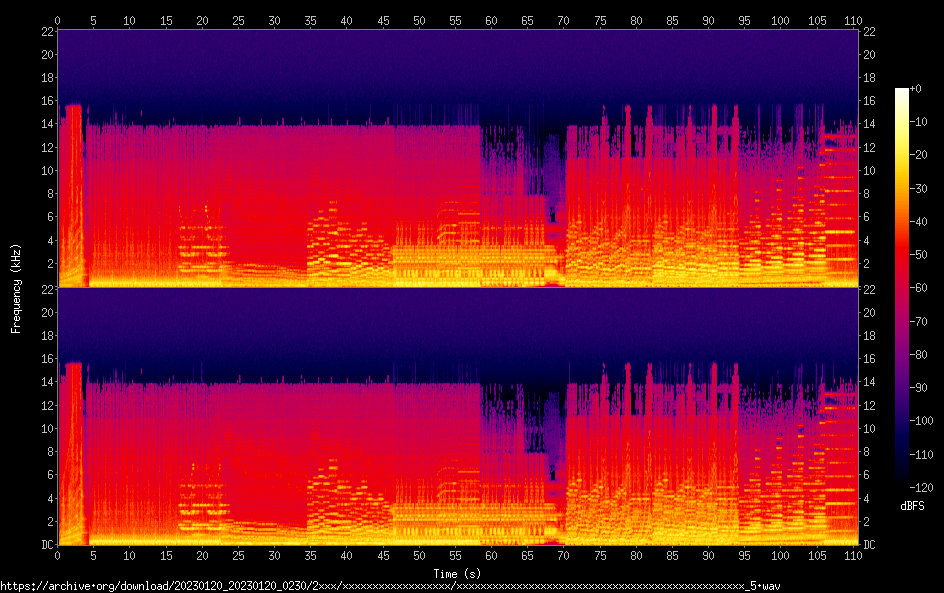Click the 75 second mark on the bottom time axis
This screenshot has height=593, width=944.
tap(600, 555)
